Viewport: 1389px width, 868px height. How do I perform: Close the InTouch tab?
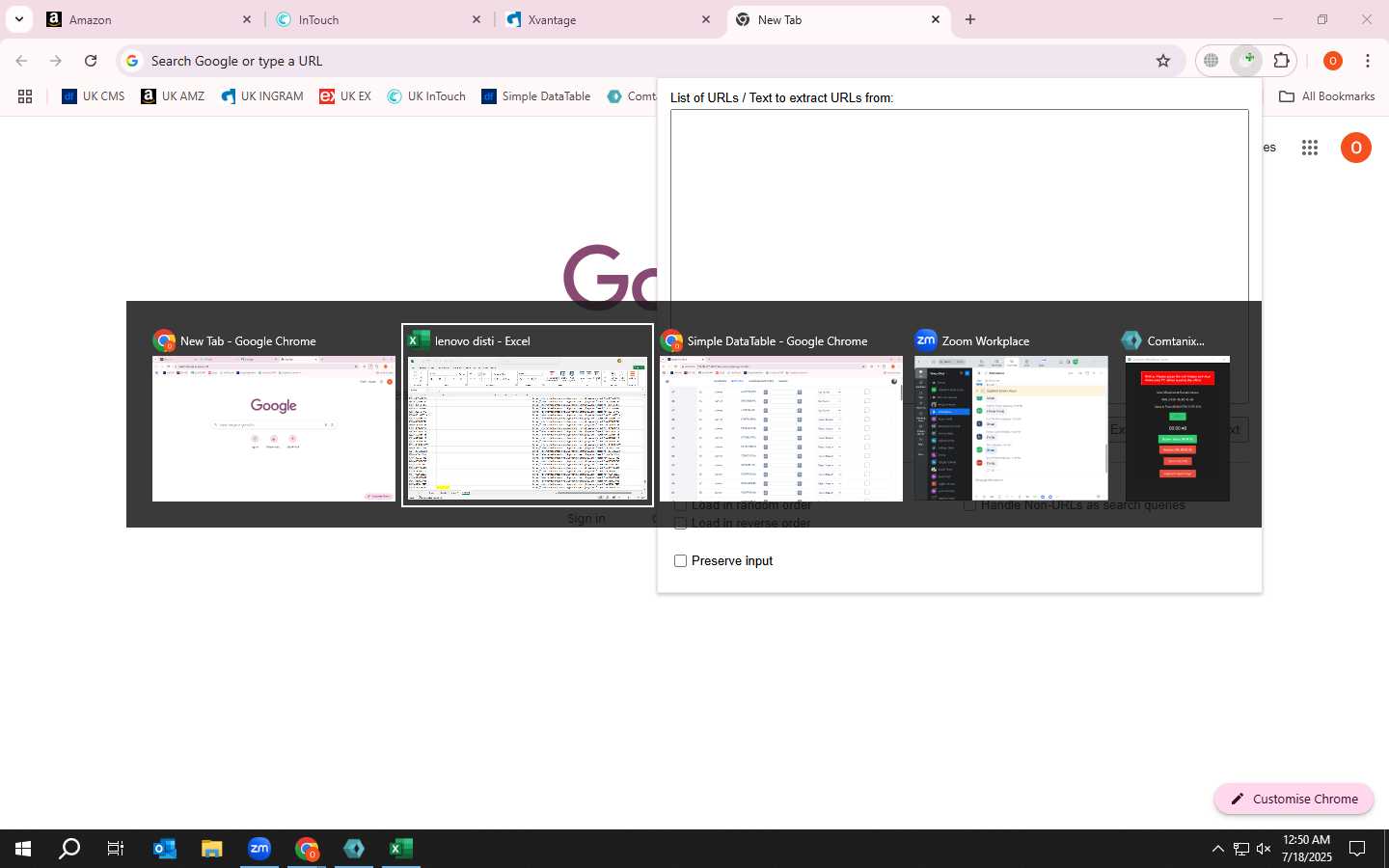click(476, 19)
